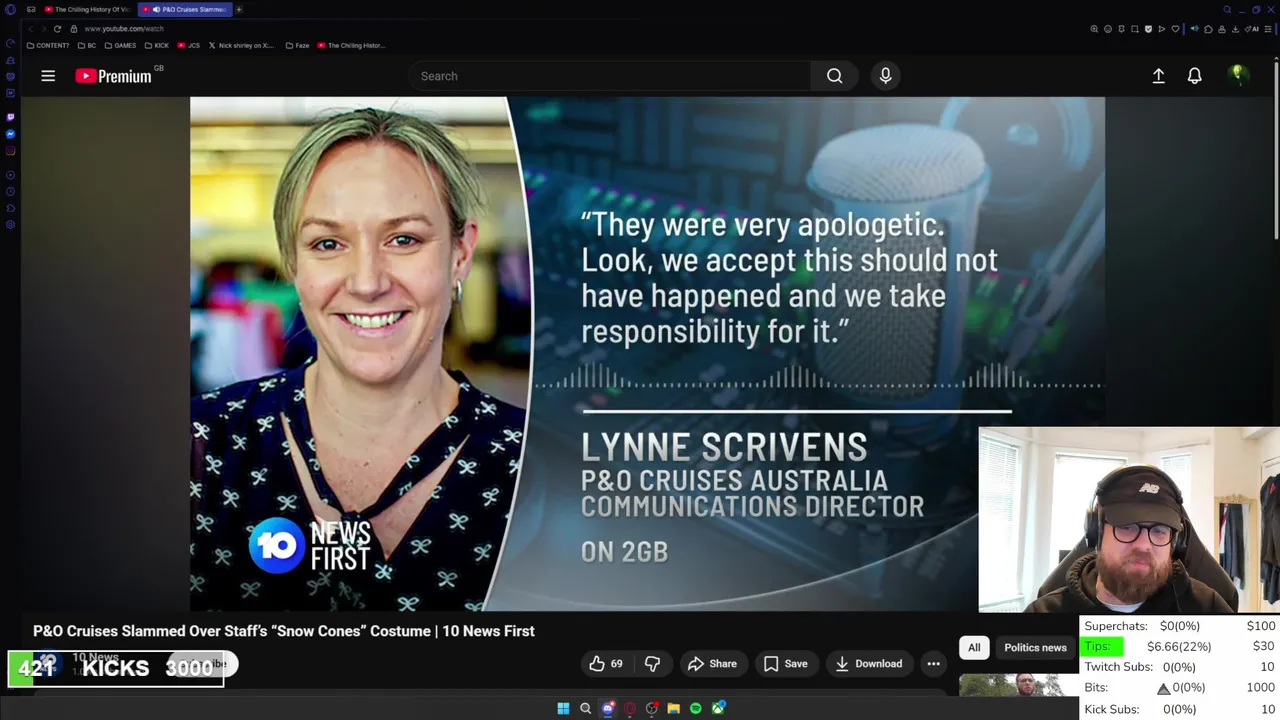Open the BC bookmarks folder
The image size is (1280, 720).
(x=87, y=45)
